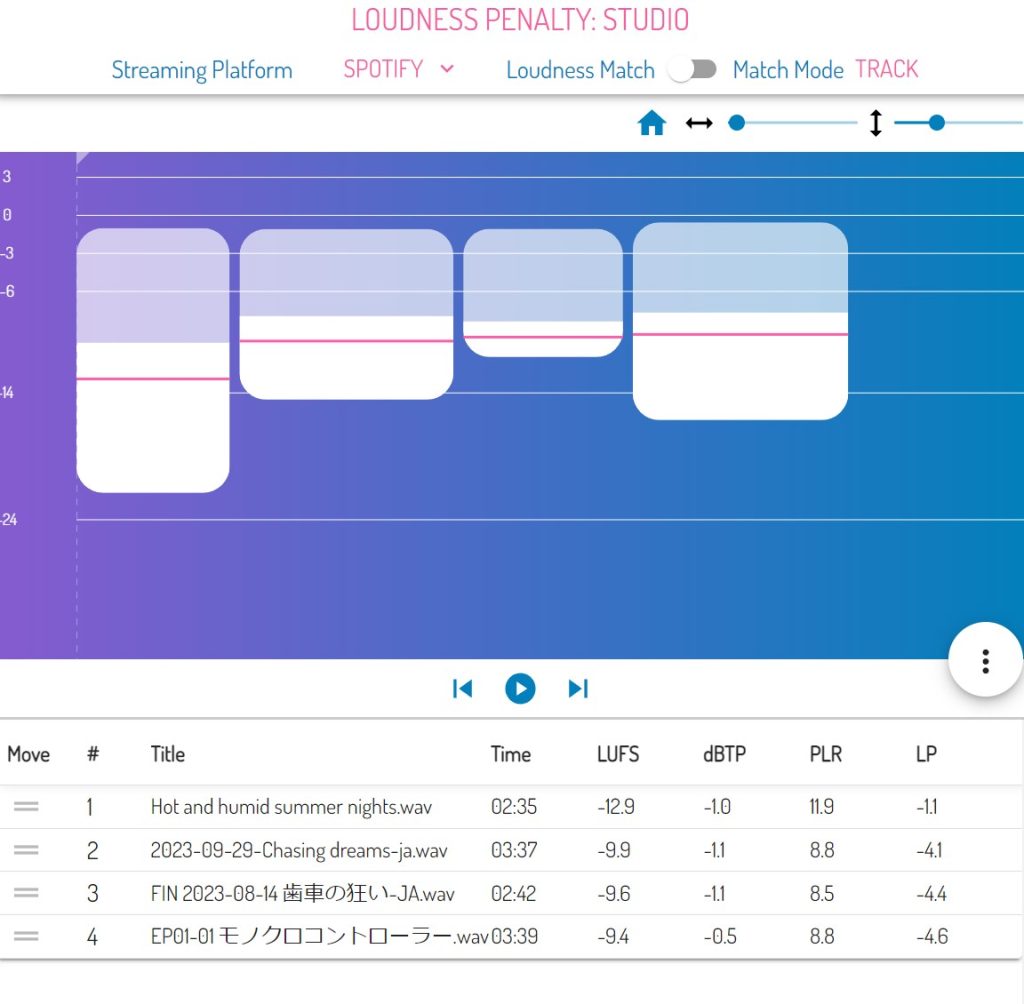Select the 2023-09-29-Chasing dreams-ja.wav row
Viewport: 1024px width, 1004px height.
(299, 851)
